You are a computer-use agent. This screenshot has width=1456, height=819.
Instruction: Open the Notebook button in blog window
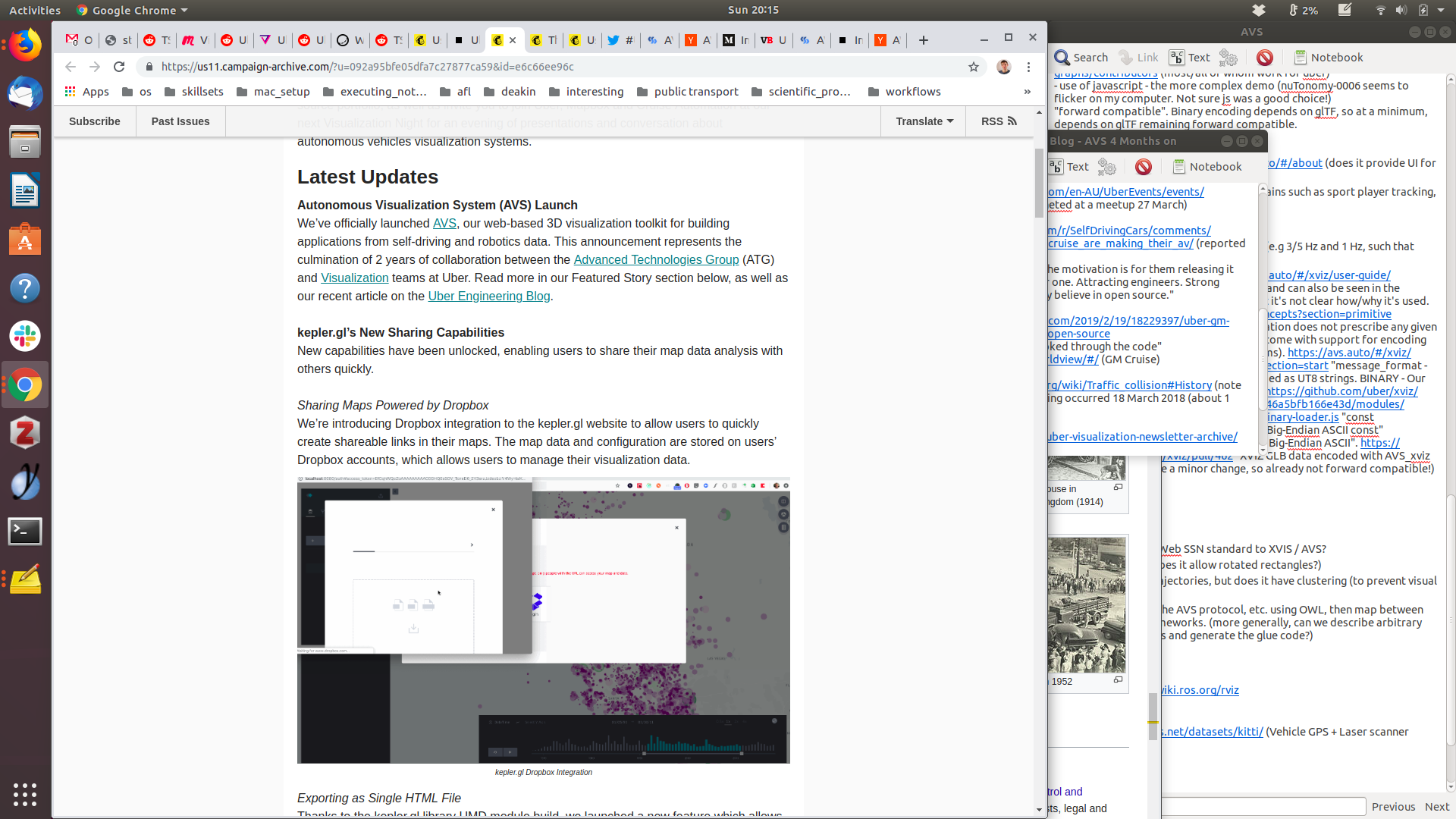1207,167
